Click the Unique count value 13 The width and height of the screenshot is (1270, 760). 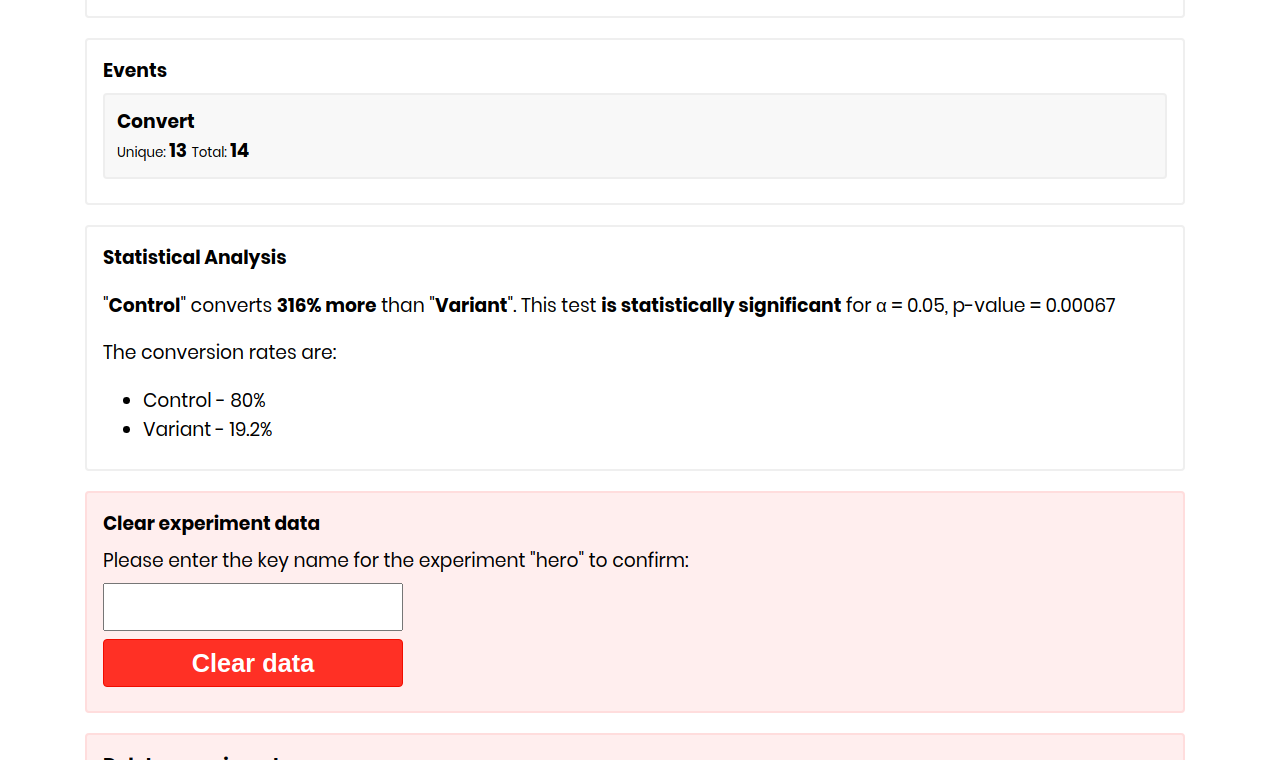178,151
